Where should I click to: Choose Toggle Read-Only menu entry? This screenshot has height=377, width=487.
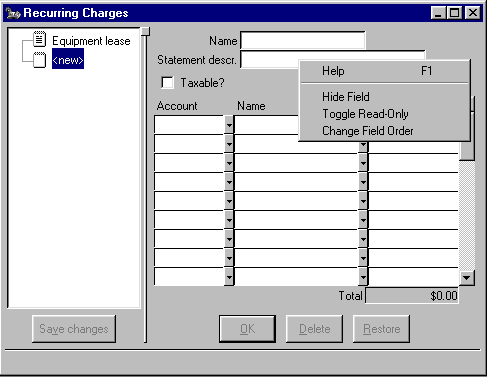(384, 114)
